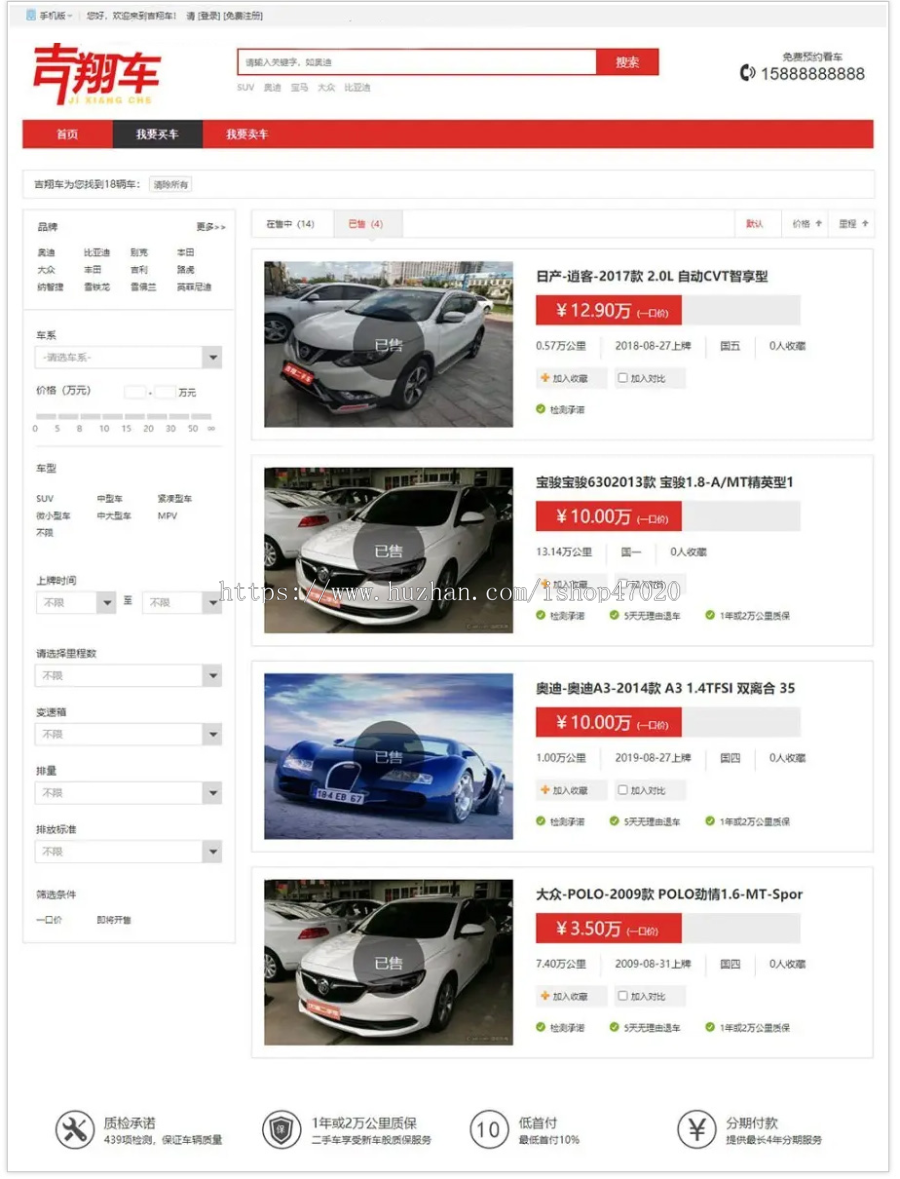Click the mobile version icon in top bar
Viewport: 900px width, 1179px height.
tap(31, 15)
